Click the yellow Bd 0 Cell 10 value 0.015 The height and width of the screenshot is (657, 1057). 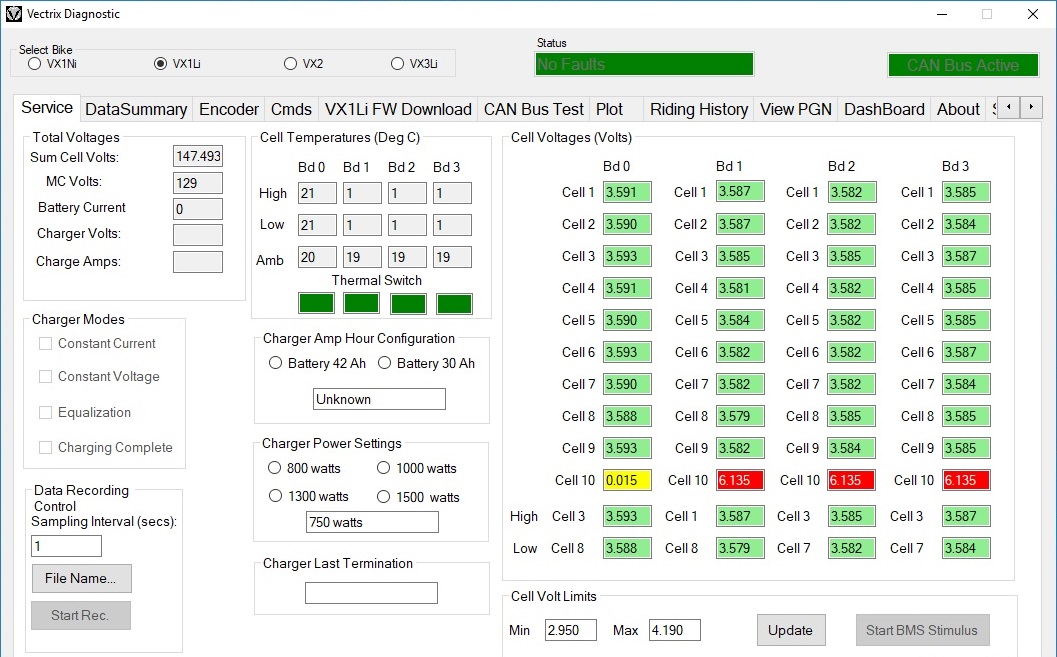pos(627,480)
